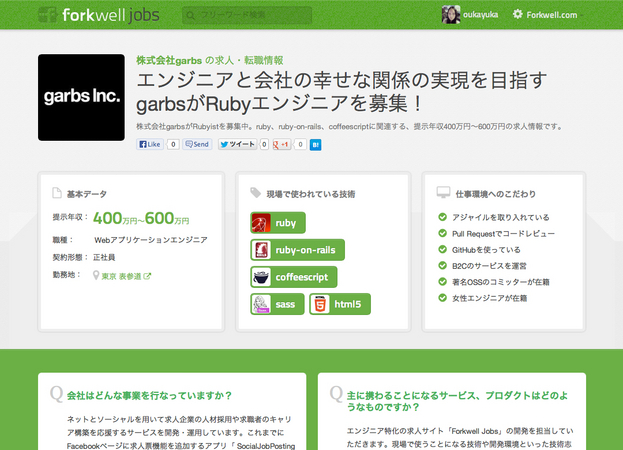Viewport: 623px width, 450px height.
Task: Click the search magnifier icon
Action: 191,15
